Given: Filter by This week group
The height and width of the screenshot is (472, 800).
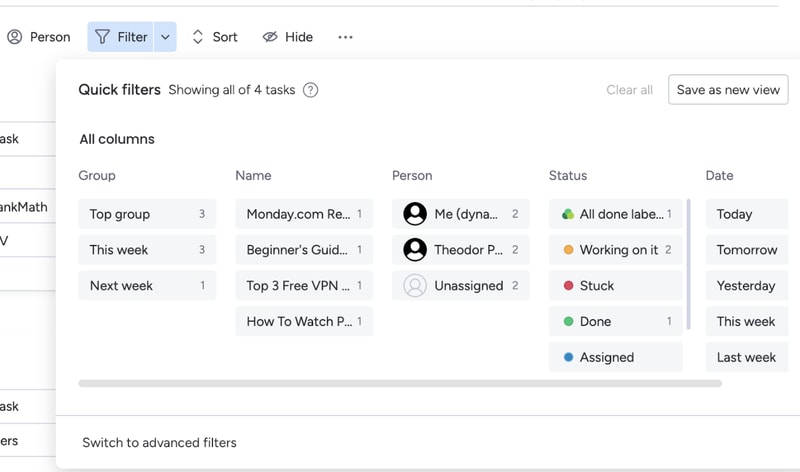Looking at the screenshot, I should pos(147,250).
